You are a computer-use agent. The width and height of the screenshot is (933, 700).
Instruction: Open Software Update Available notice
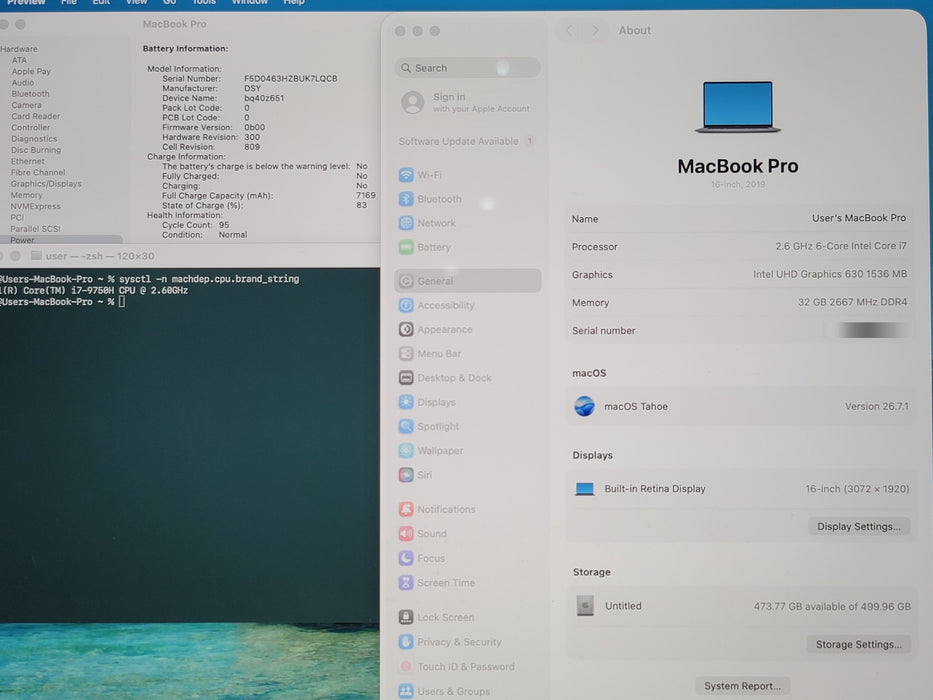467,141
